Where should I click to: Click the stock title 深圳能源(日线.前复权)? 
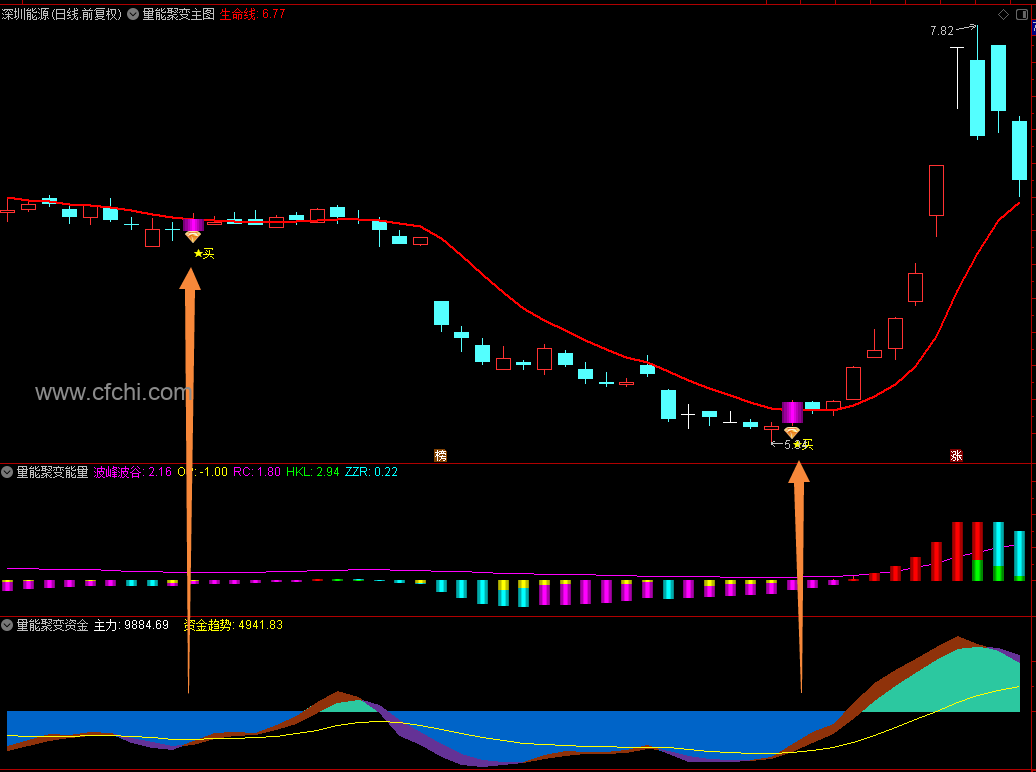[61, 14]
